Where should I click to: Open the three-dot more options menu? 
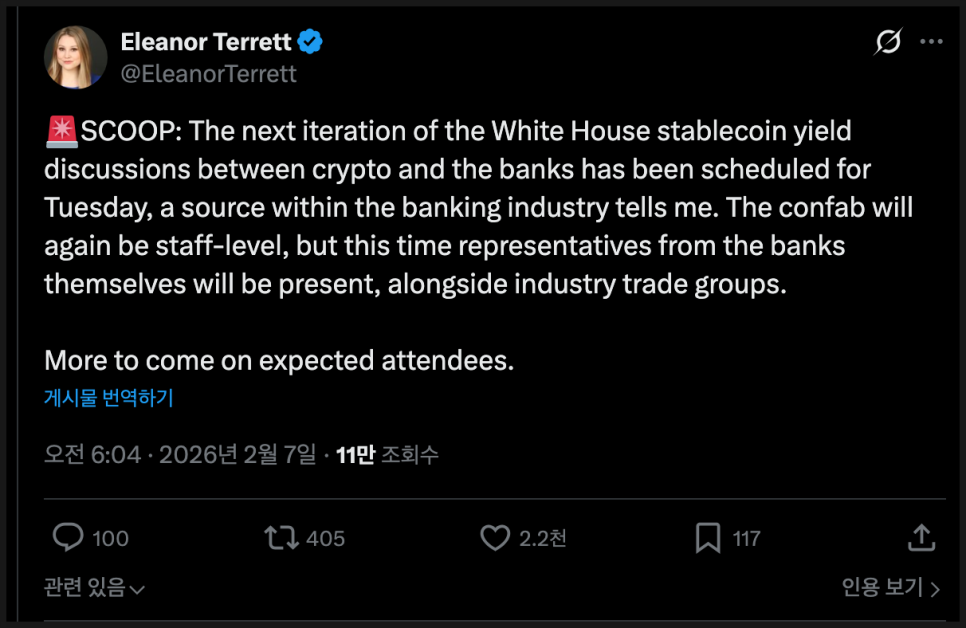(x=931, y=42)
